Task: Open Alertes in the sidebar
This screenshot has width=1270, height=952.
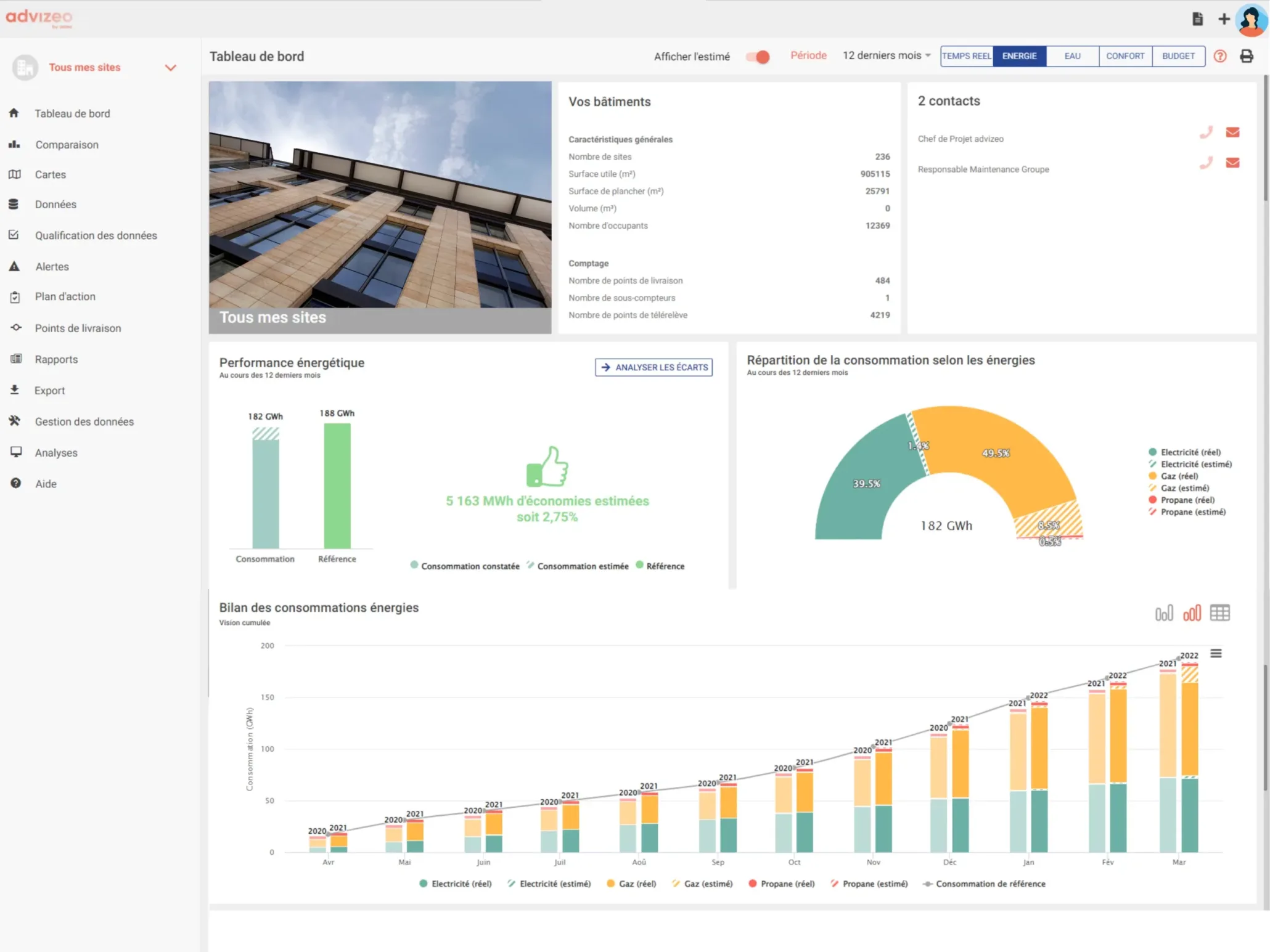Action: point(52,266)
